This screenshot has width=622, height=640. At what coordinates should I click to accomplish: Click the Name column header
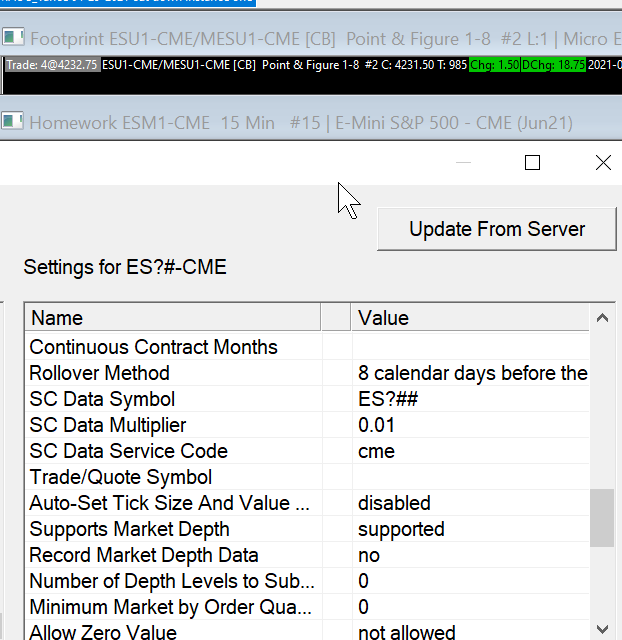pos(173,318)
